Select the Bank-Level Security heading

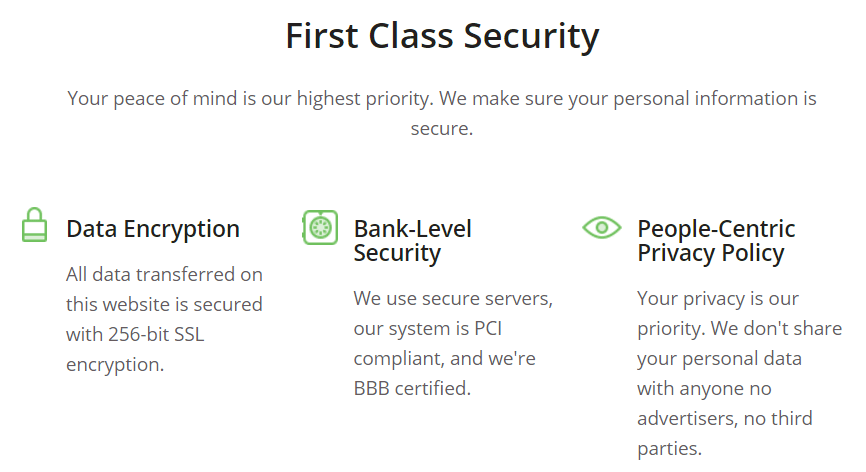coord(413,241)
